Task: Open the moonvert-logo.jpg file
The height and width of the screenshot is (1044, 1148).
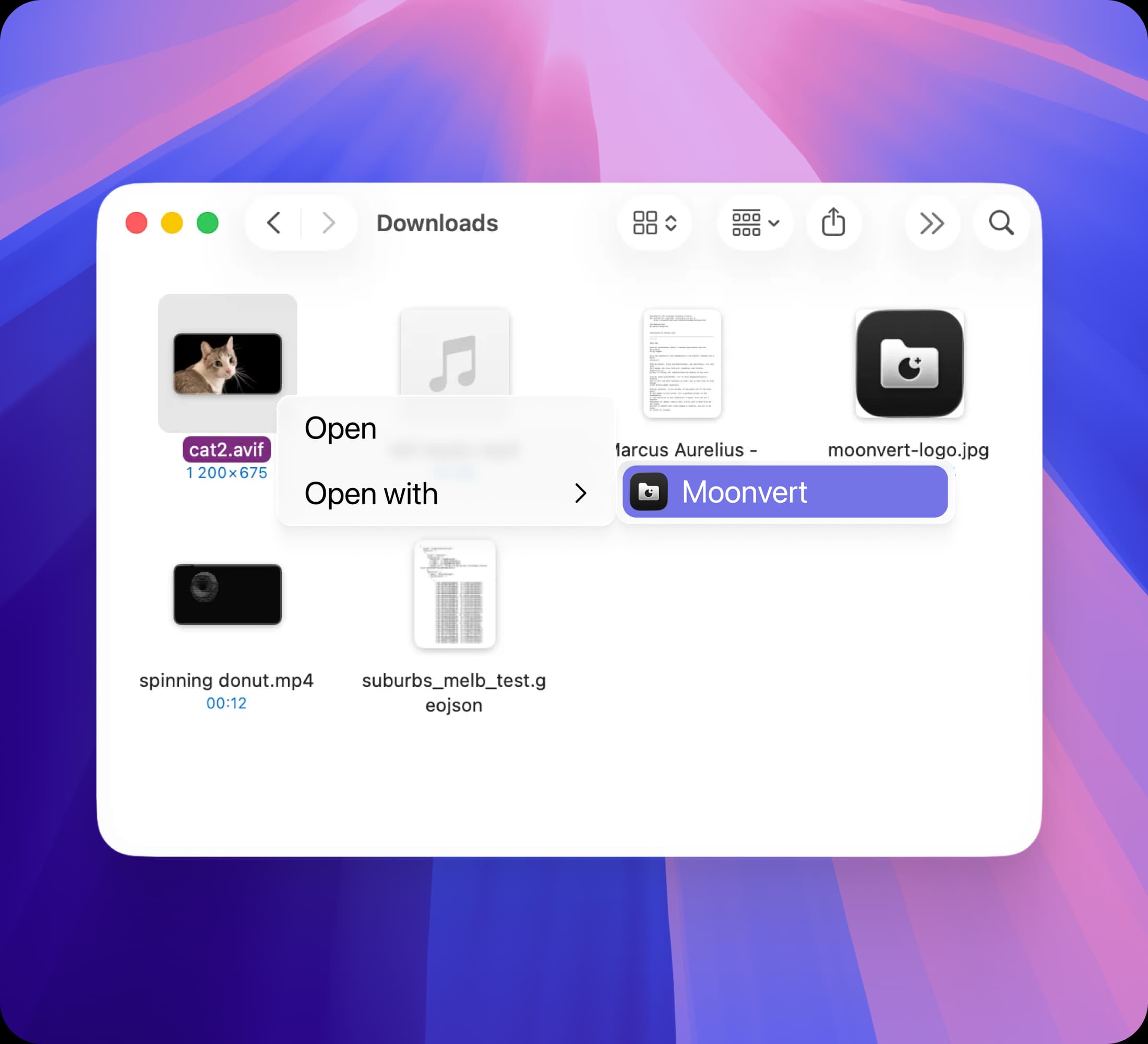Action: coord(910,364)
